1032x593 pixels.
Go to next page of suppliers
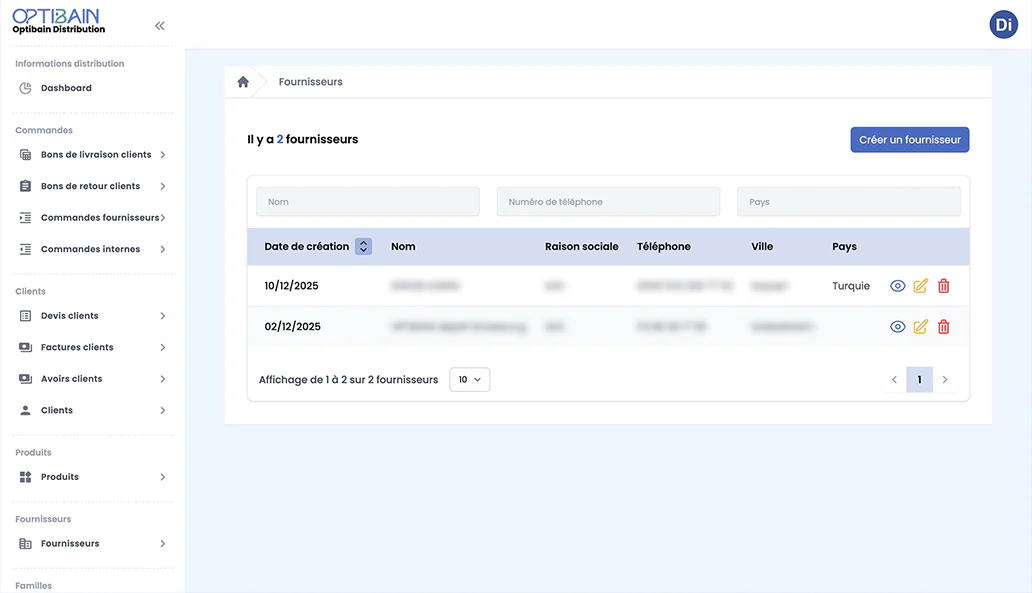tap(945, 380)
